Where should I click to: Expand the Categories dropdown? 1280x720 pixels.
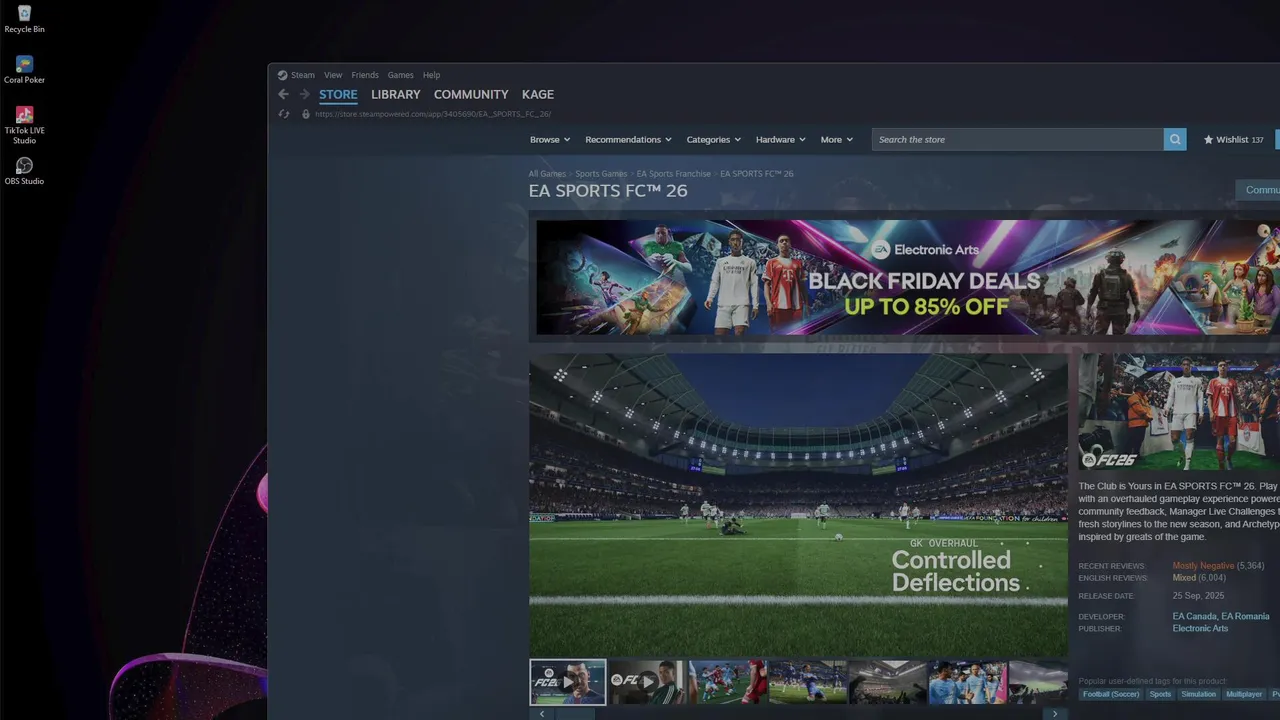[713, 140]
